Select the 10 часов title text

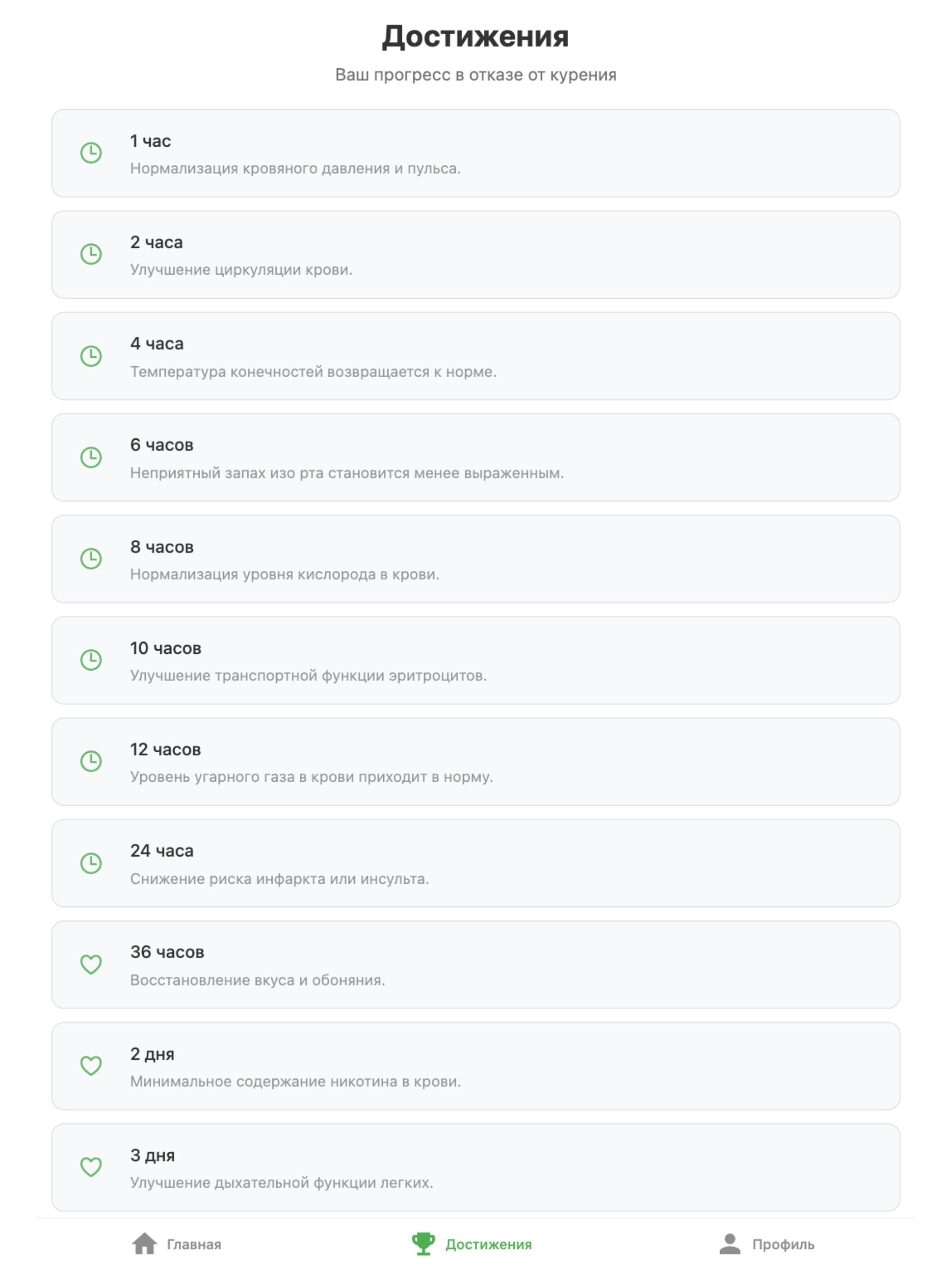click(165, 648)
